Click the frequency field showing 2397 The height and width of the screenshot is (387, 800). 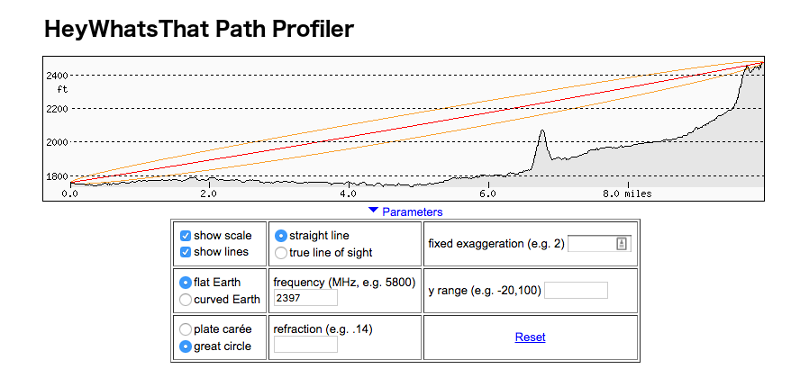(x=306, y=298)
